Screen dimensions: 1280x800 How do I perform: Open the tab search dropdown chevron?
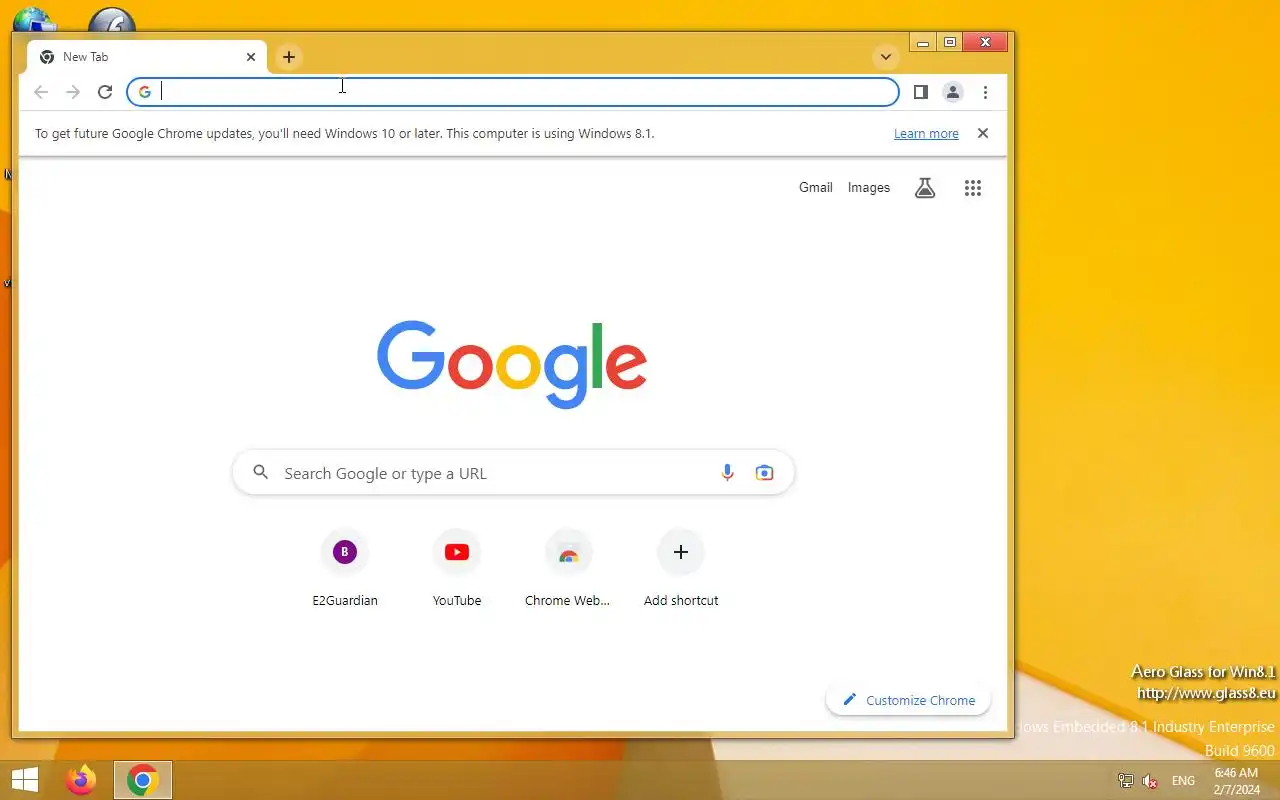pyautogui.click(x=885, y=57)
